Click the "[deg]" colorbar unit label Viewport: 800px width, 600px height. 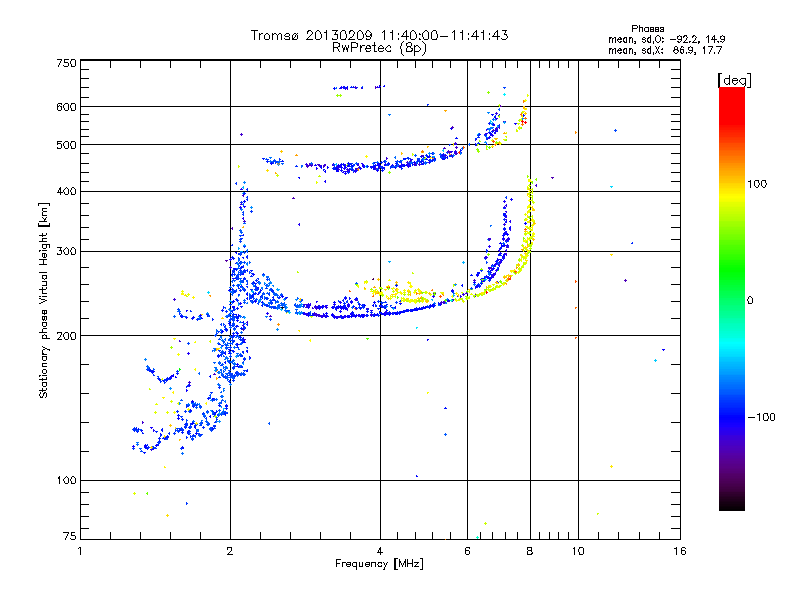735,80
